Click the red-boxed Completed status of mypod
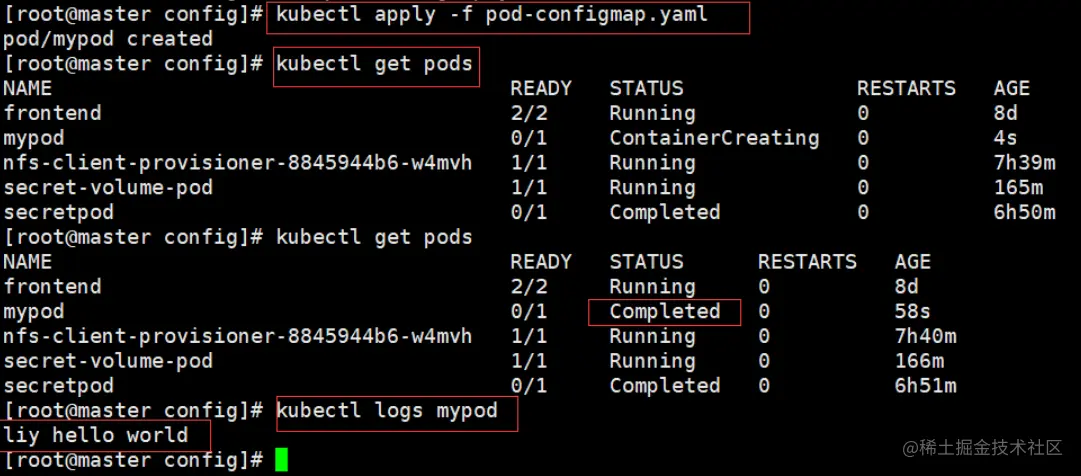This screenshot has height=476, width=1081. coord(665,311)
